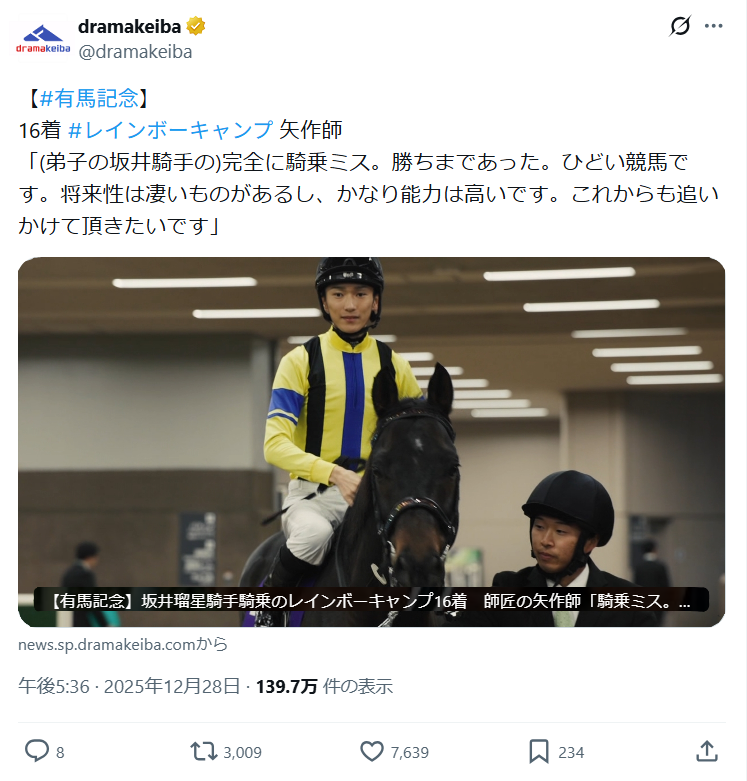The height and width of the screenshot is (781, 747).
Task: Click the 3,009 repost count
Action: point(242,752)
